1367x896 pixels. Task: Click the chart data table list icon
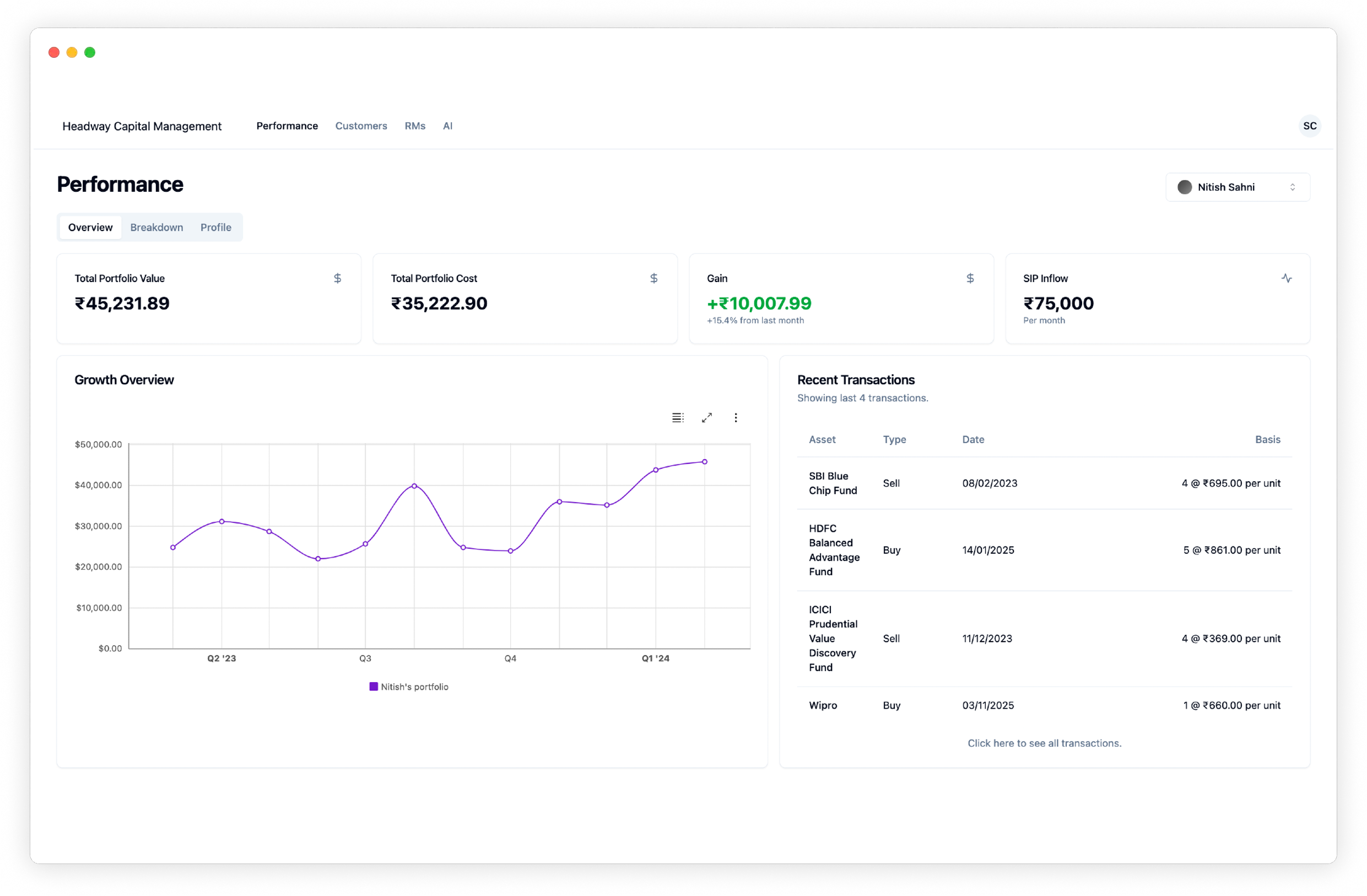click(678, 418)
